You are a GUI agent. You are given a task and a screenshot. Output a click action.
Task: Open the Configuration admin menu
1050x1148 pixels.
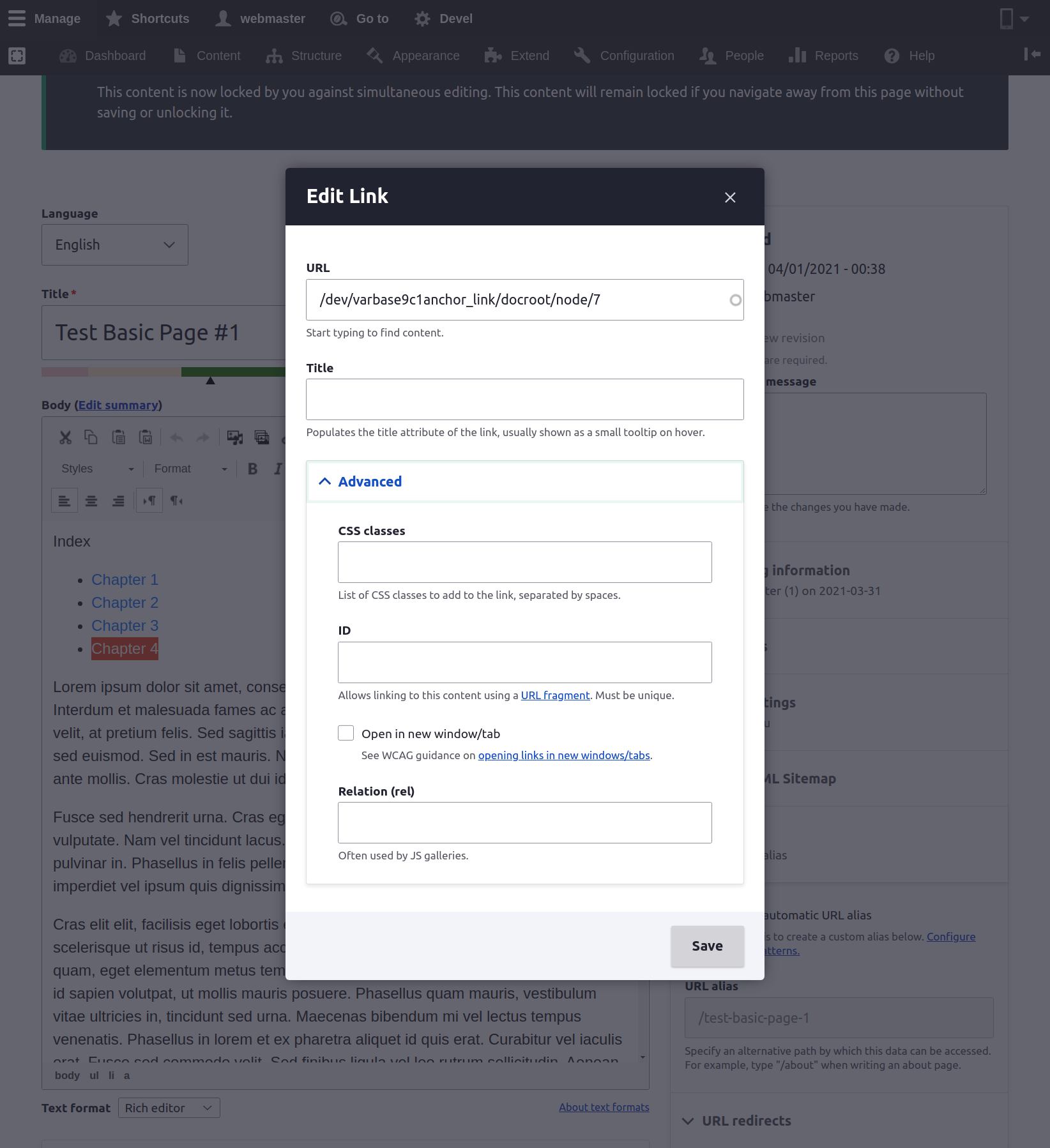(x=624, y=56)
